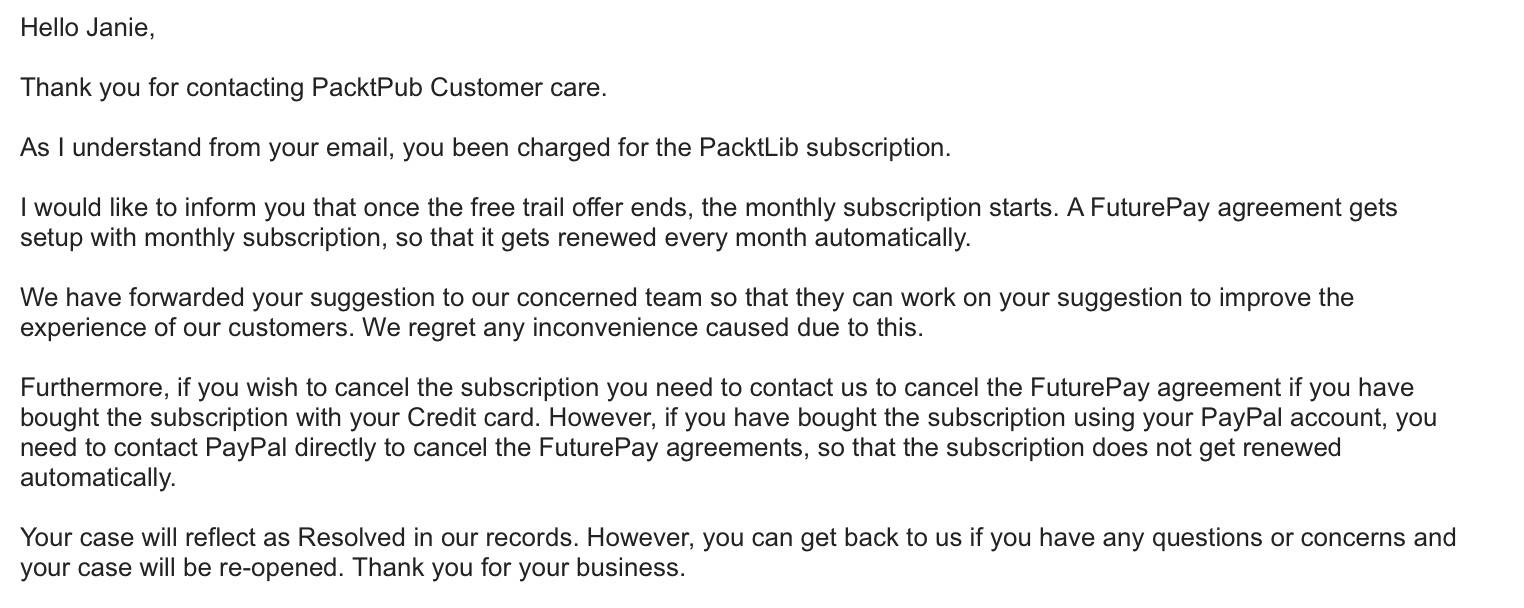The image size is (1524, 608).
Task: Click the word 'Resolved' in the last paragraph
Action: 346,538
